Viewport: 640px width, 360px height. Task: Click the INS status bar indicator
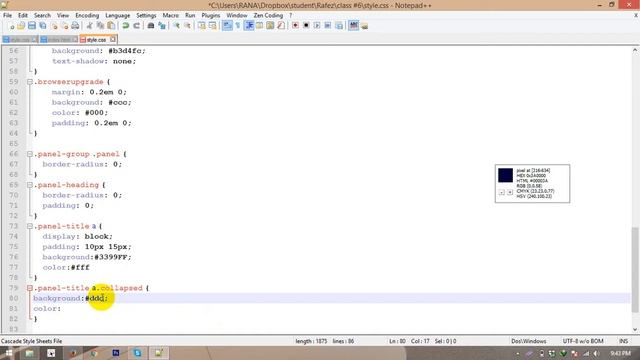tap(623, 341)
